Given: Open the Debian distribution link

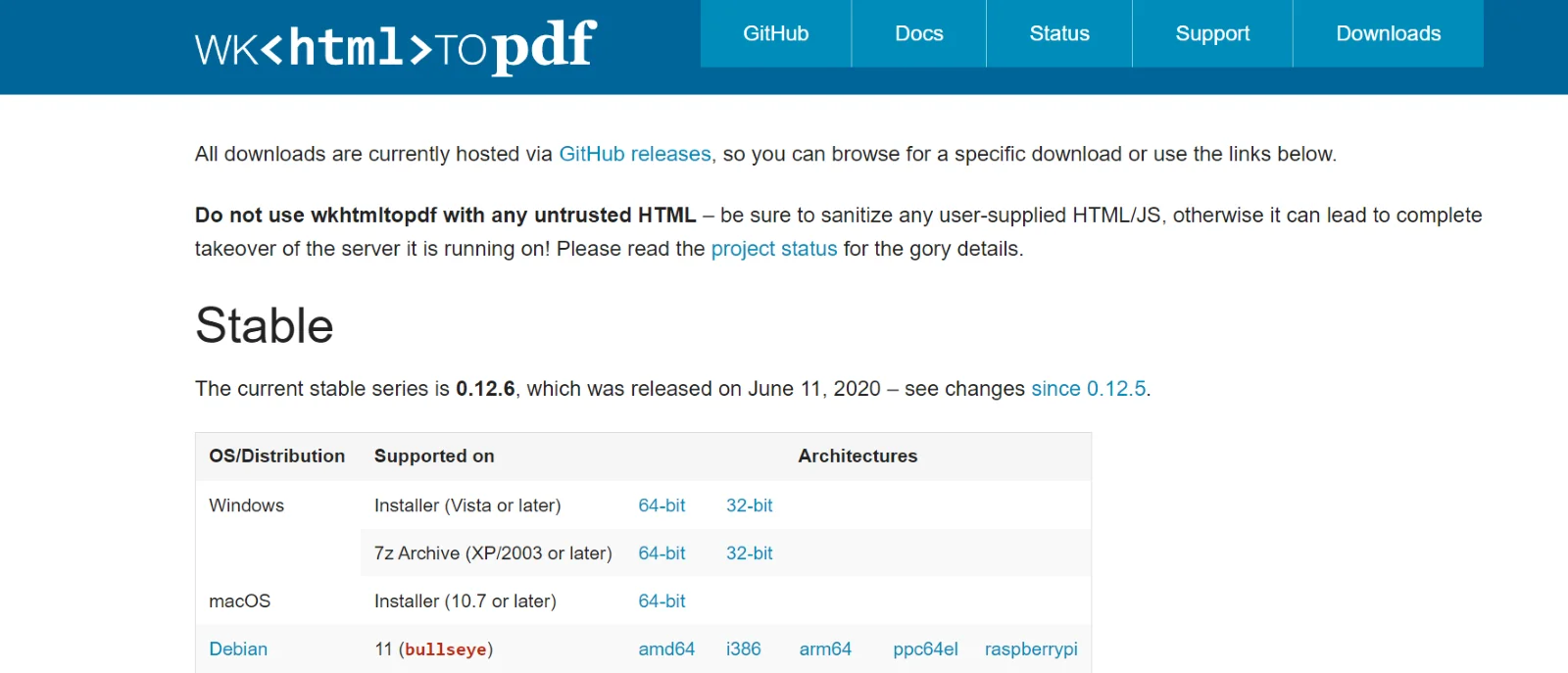Looking at the screenshot, I should pyautogui.click(x=238, y=649).
